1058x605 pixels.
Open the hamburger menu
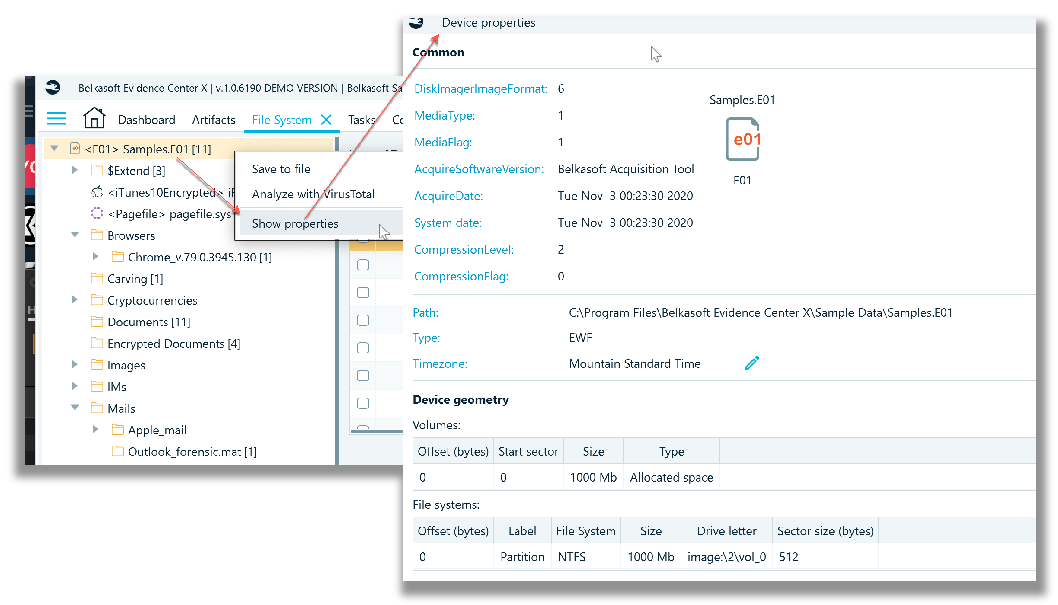pos(57,119)
